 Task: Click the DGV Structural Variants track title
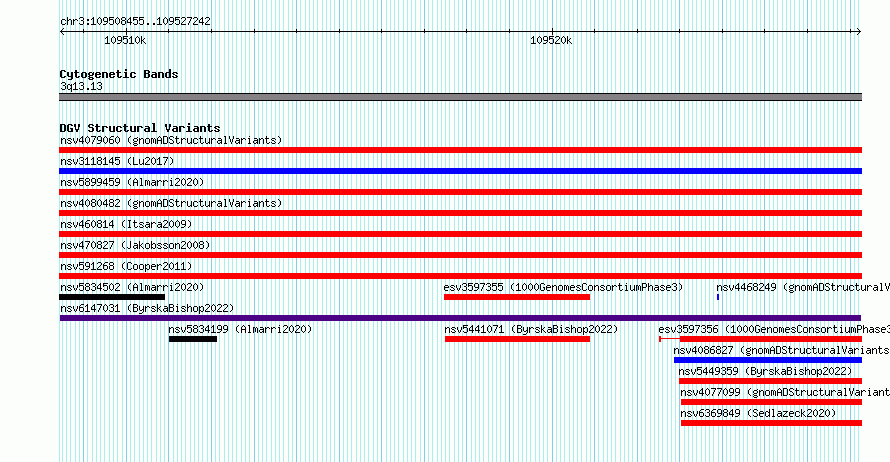pos(140,128)
